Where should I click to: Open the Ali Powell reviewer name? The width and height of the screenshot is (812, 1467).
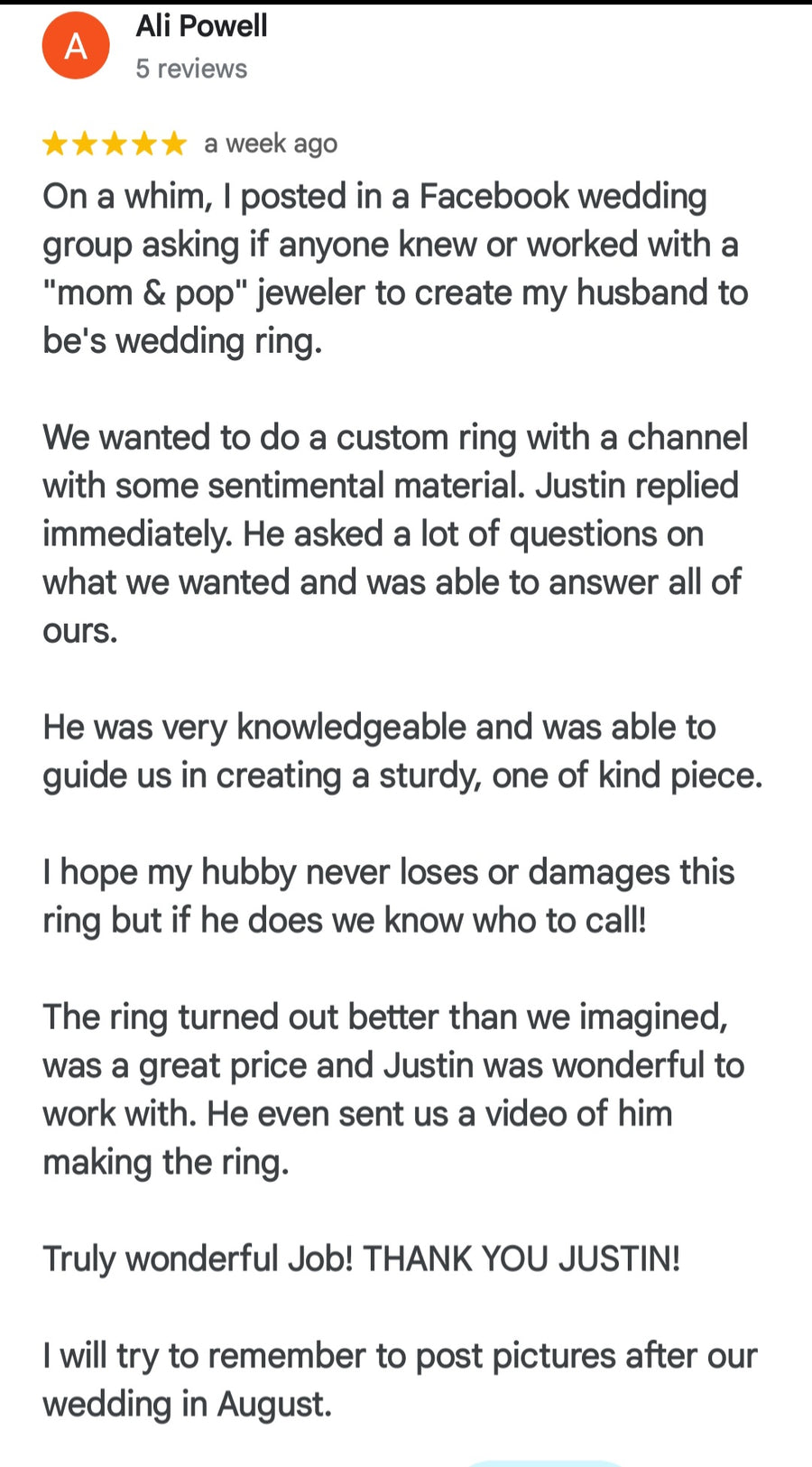pos(201,26)
